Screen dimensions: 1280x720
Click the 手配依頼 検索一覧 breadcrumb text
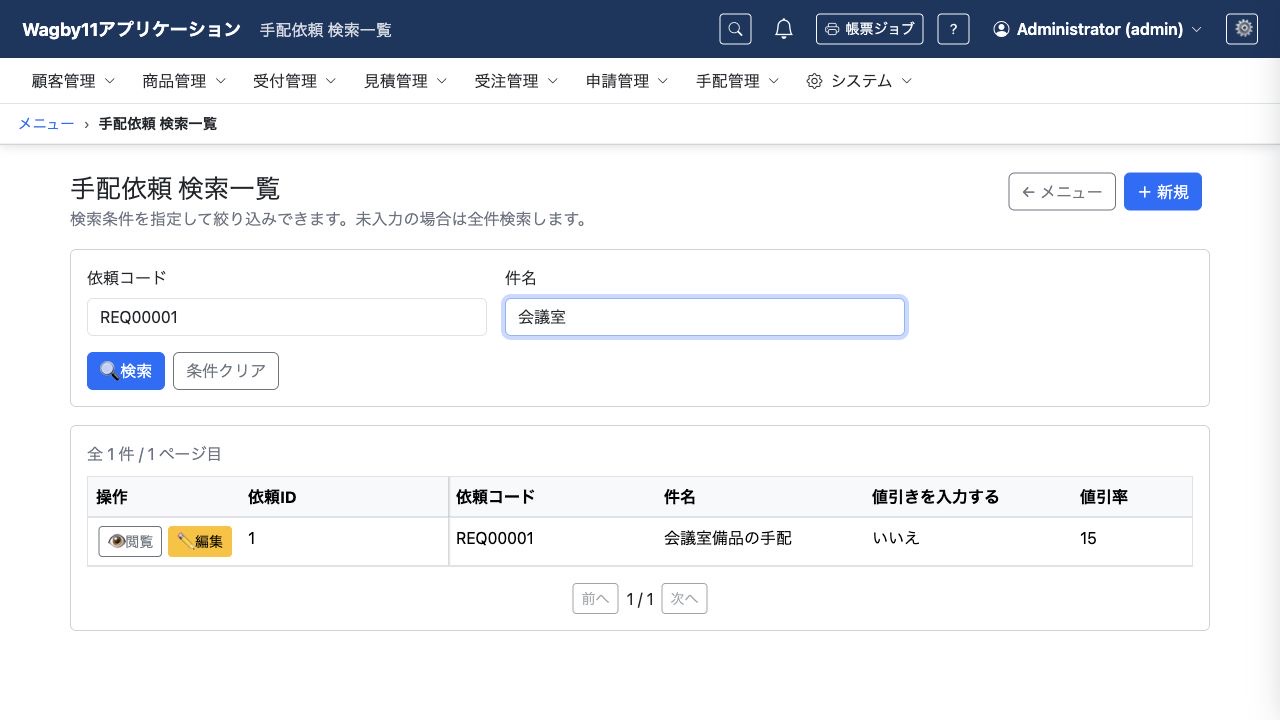(158, 124)
